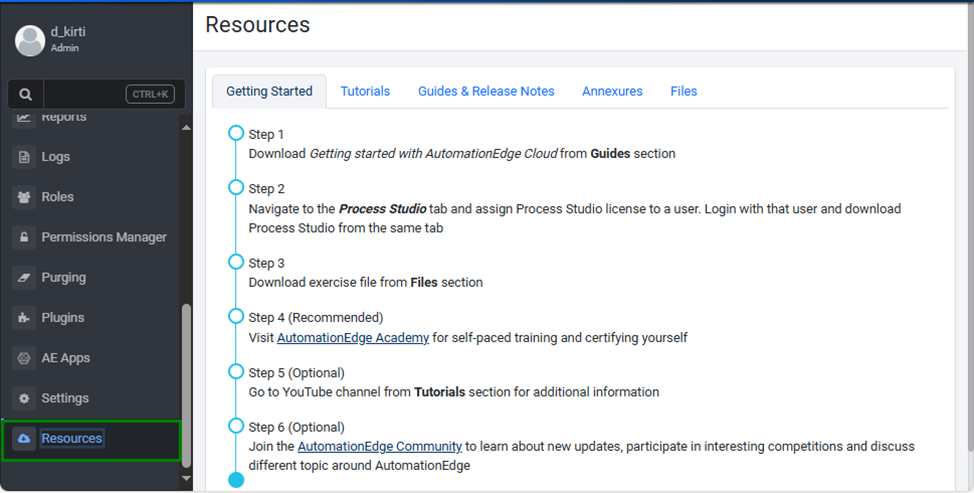This screenshot has height=493, width=974.
Task: Click the Plugins puzzle icon
Action: [24, 318]
